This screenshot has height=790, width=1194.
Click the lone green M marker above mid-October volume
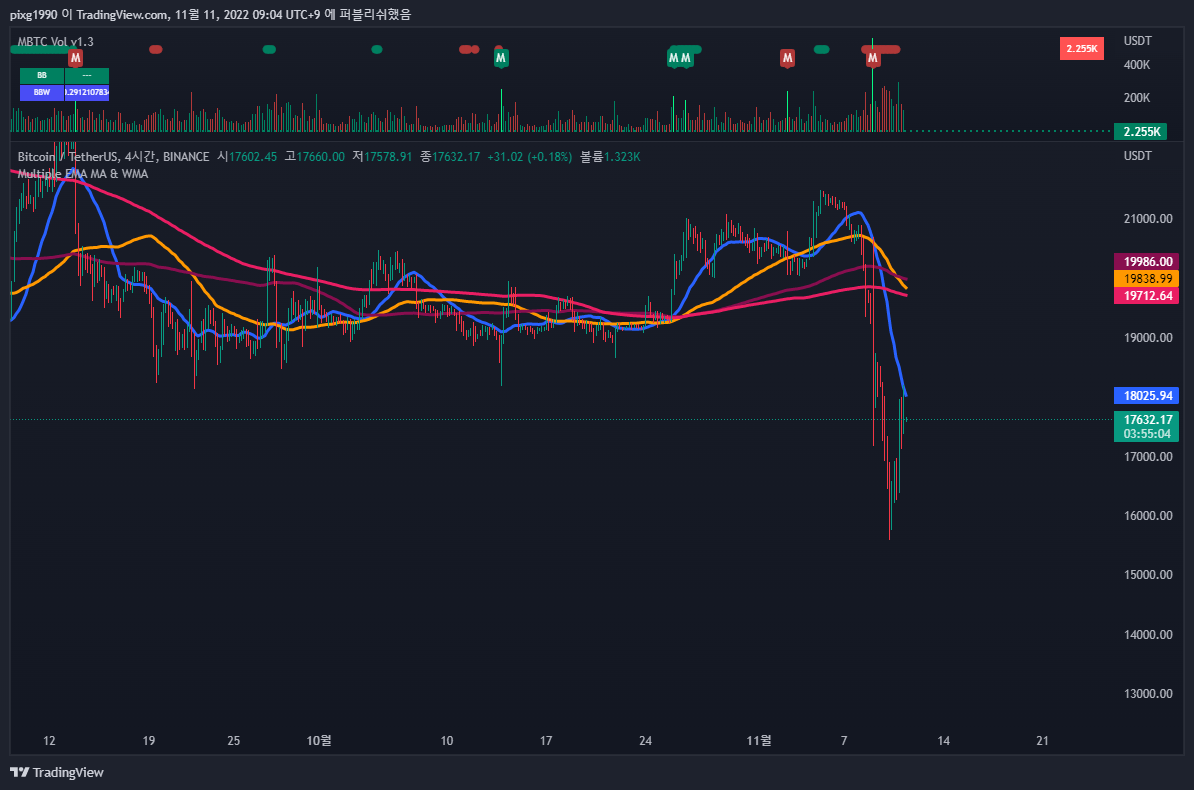click(x=500, y=58)
